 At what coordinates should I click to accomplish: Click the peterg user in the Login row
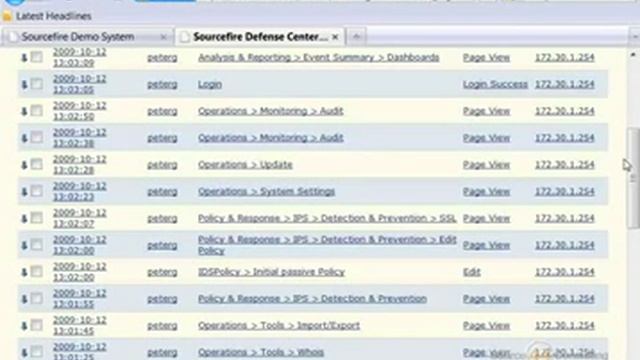click(x=162, y=84)
